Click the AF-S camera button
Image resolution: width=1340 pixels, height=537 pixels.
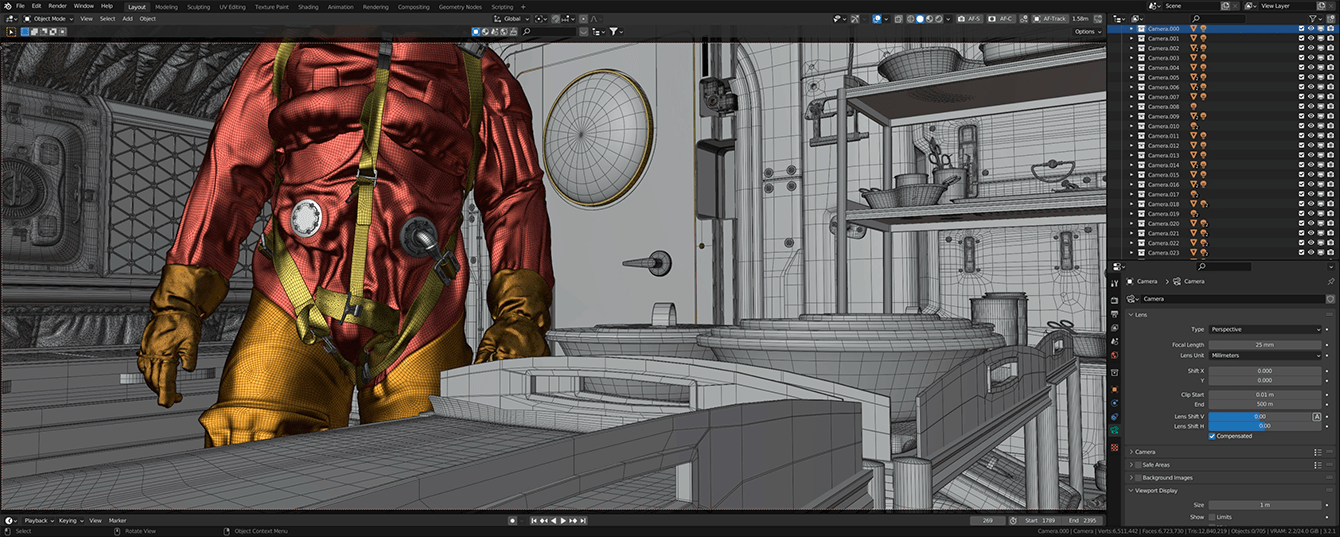[970, 19]
